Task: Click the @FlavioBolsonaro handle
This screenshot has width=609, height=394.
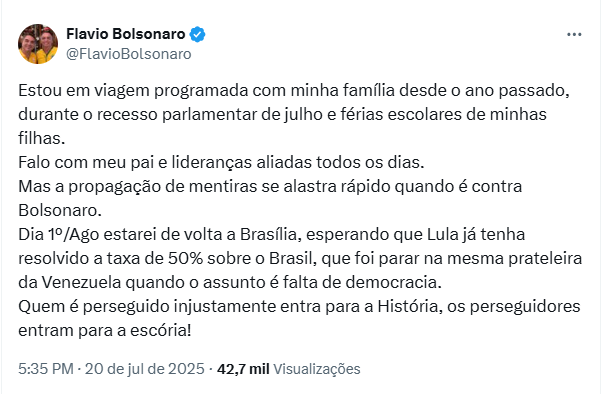Action: click(129, 54)
